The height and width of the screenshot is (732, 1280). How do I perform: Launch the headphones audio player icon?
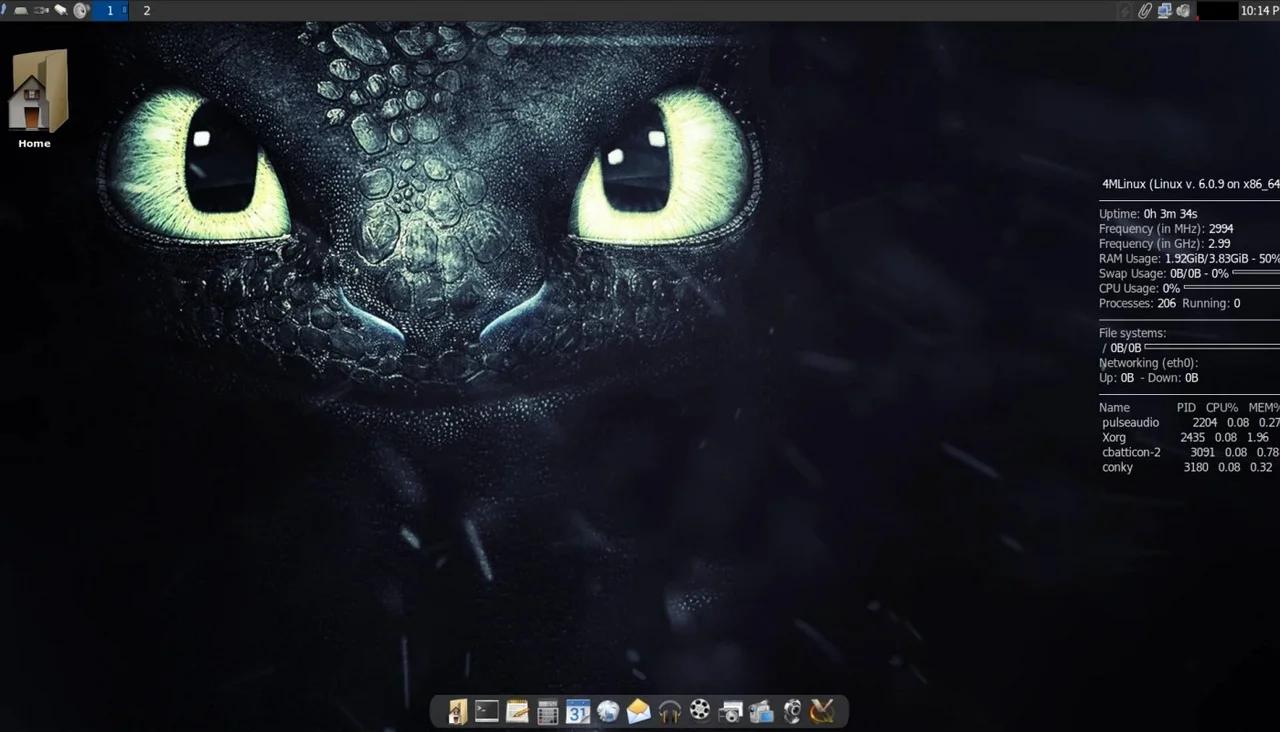[x=669, y=711]
